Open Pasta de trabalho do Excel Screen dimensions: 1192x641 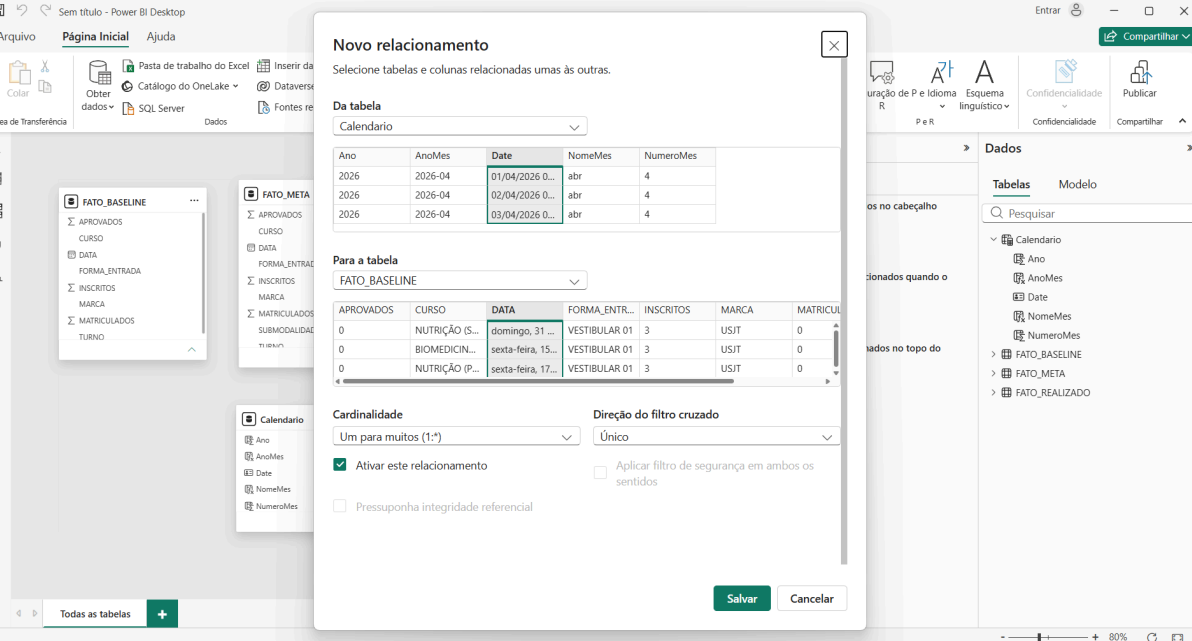(x=185, y=65)
